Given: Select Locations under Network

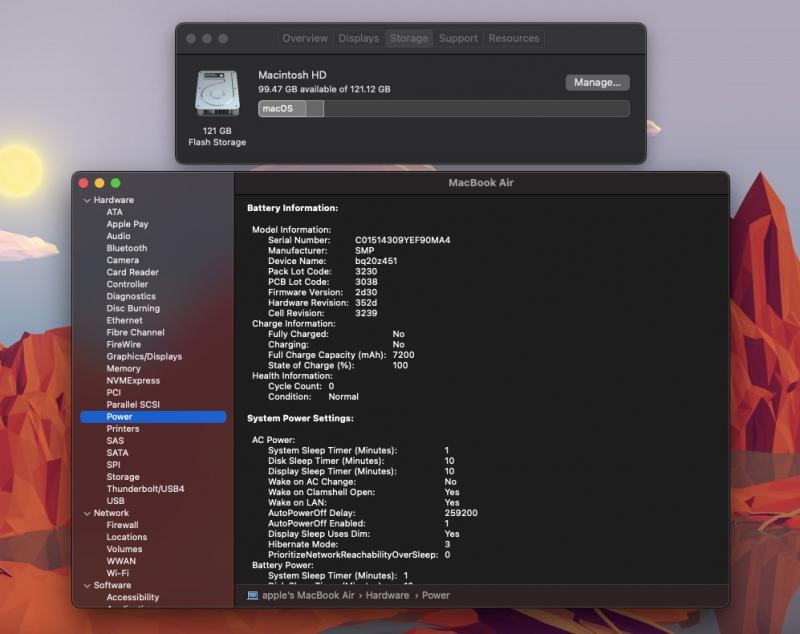Looking at the screenshot, I should (127, 537).
